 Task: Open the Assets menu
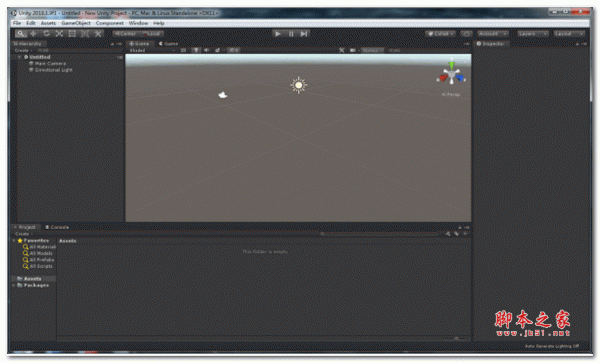(x=48, y=23)
